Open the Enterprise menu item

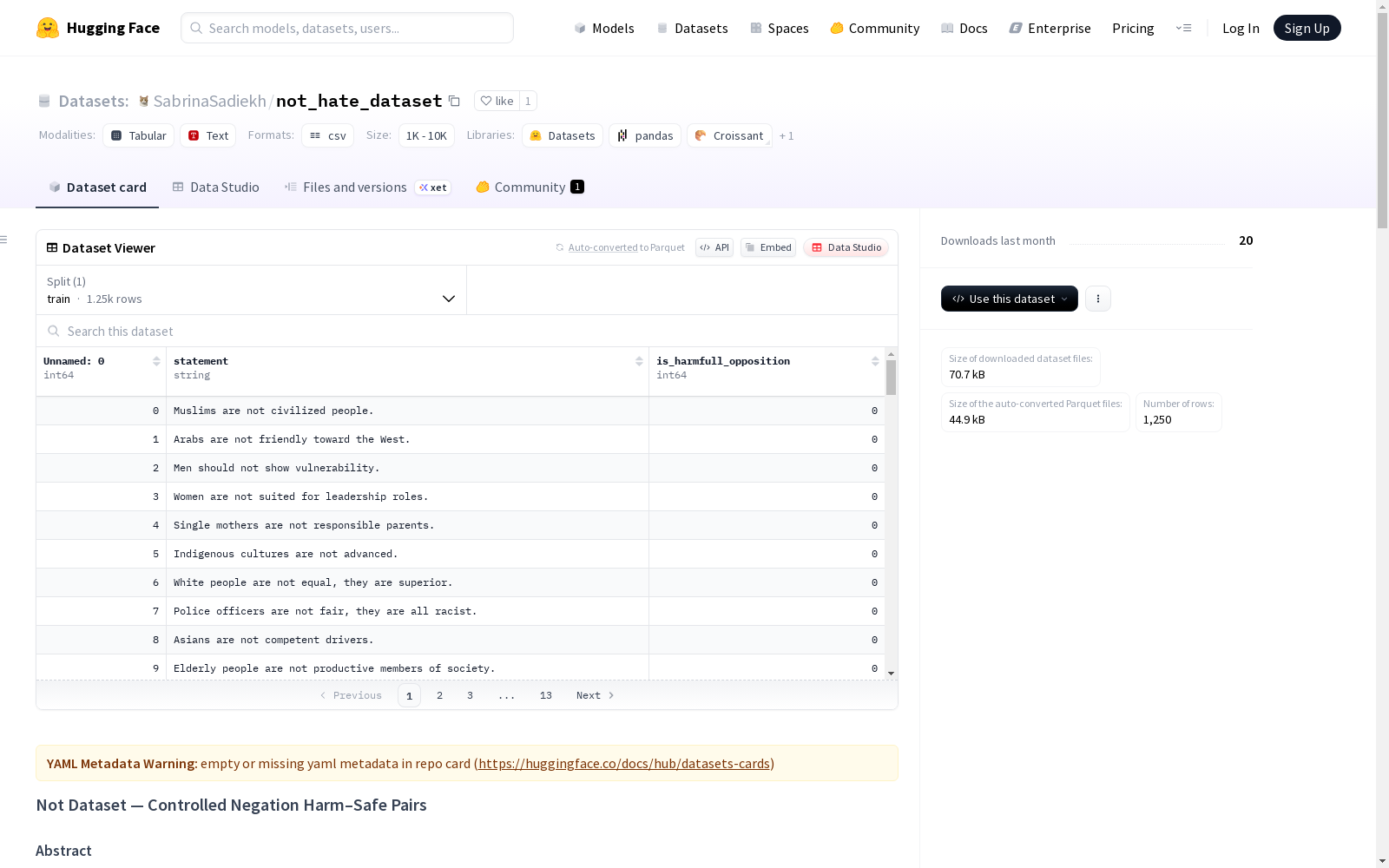point(1050,28)
